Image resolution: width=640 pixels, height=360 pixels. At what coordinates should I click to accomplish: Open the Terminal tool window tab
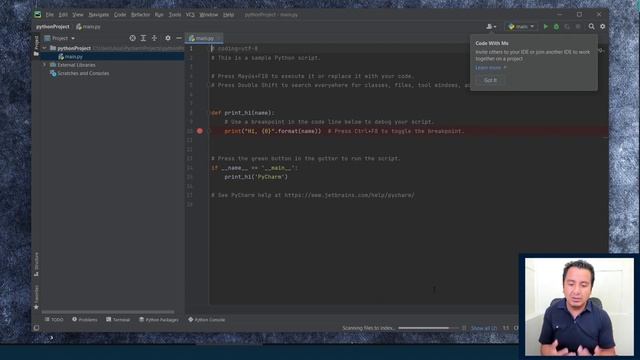[x=118, y=320]
